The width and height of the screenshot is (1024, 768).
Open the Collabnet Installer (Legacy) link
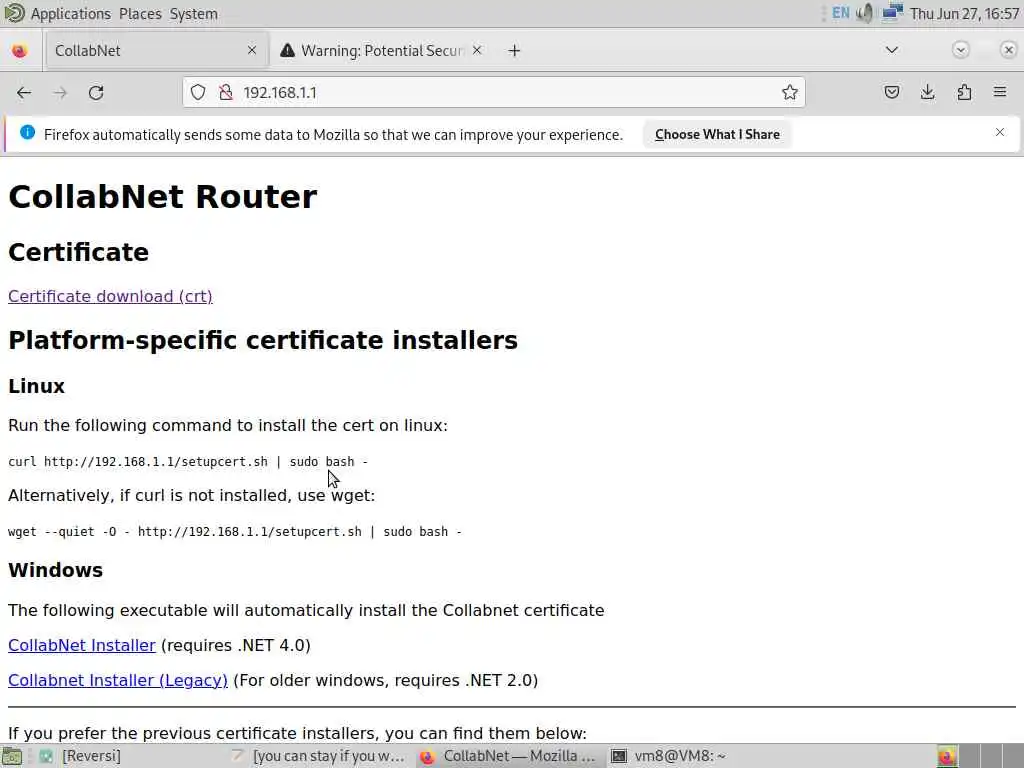(x=118, y=680)
